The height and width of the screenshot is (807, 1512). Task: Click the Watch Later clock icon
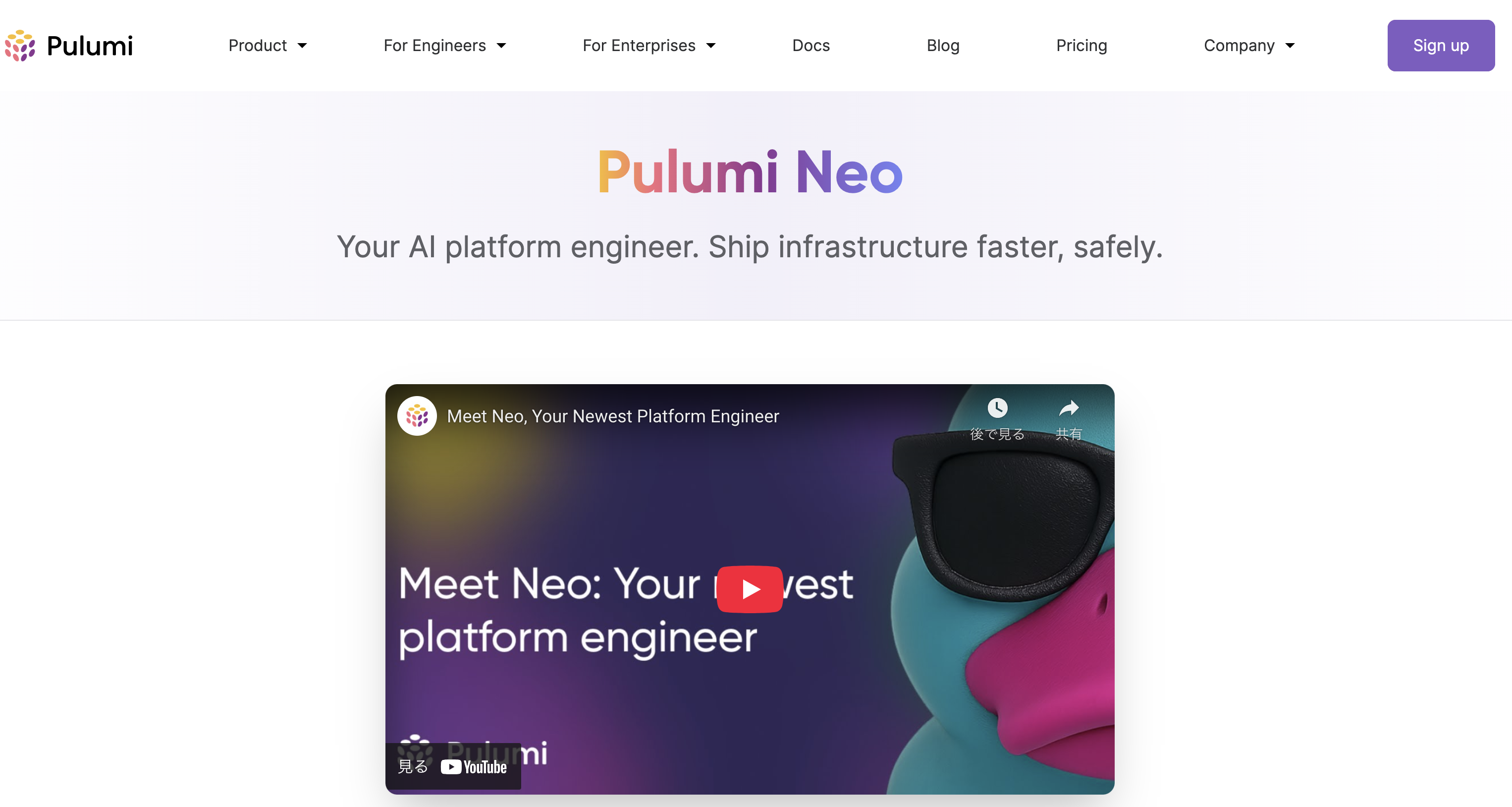point(997,407)
